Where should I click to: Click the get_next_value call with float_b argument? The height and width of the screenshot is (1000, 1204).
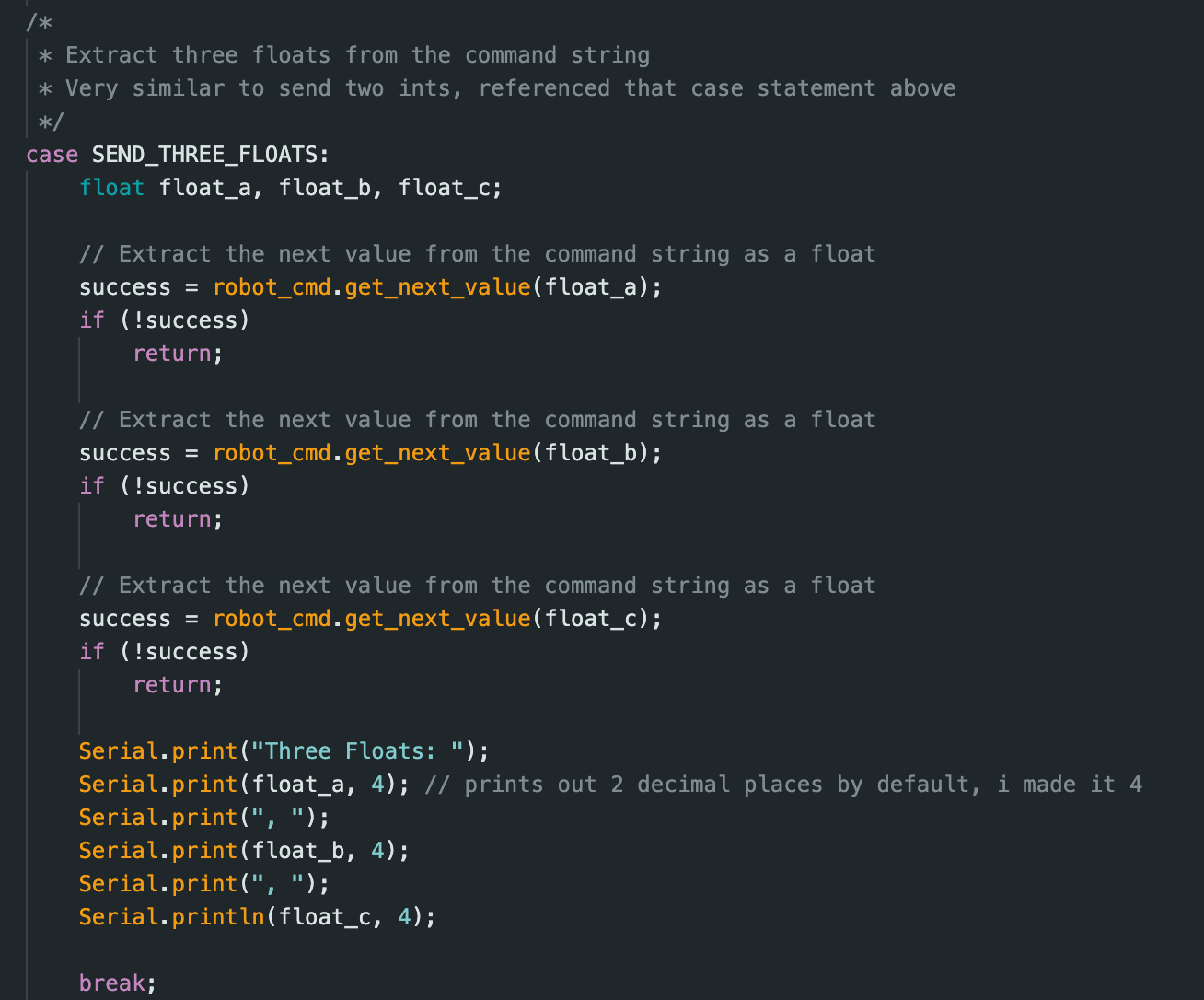pos(437,453)
